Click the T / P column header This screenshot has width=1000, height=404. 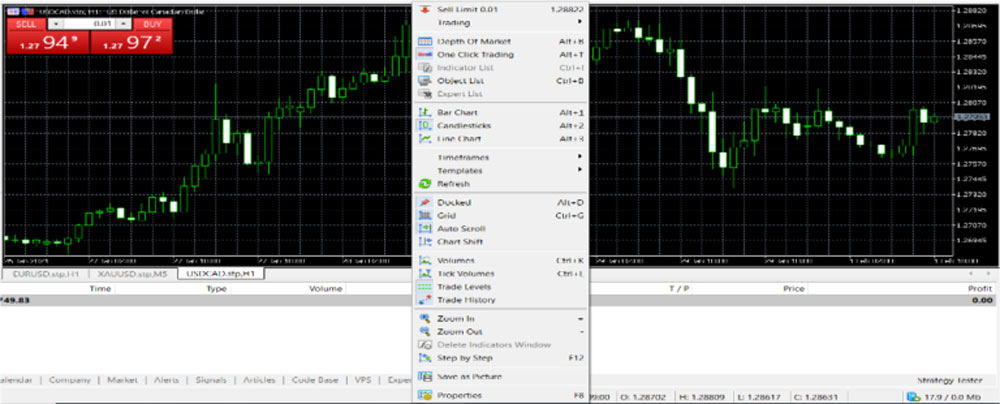pyautogui.click(x=679, y=288)
